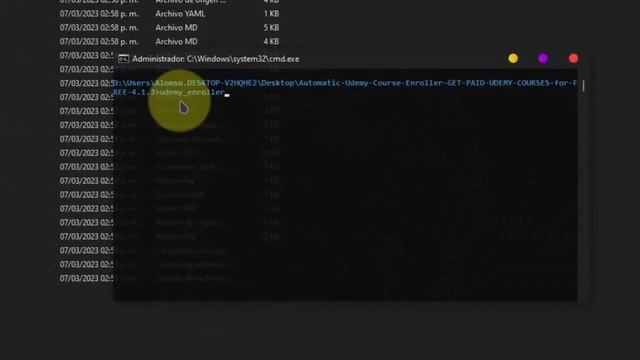The width and height of the screenshot is (640, 360).
Task: Click the typed 'udemy_enroller' command in the console
Action: (x=192, y=92)
